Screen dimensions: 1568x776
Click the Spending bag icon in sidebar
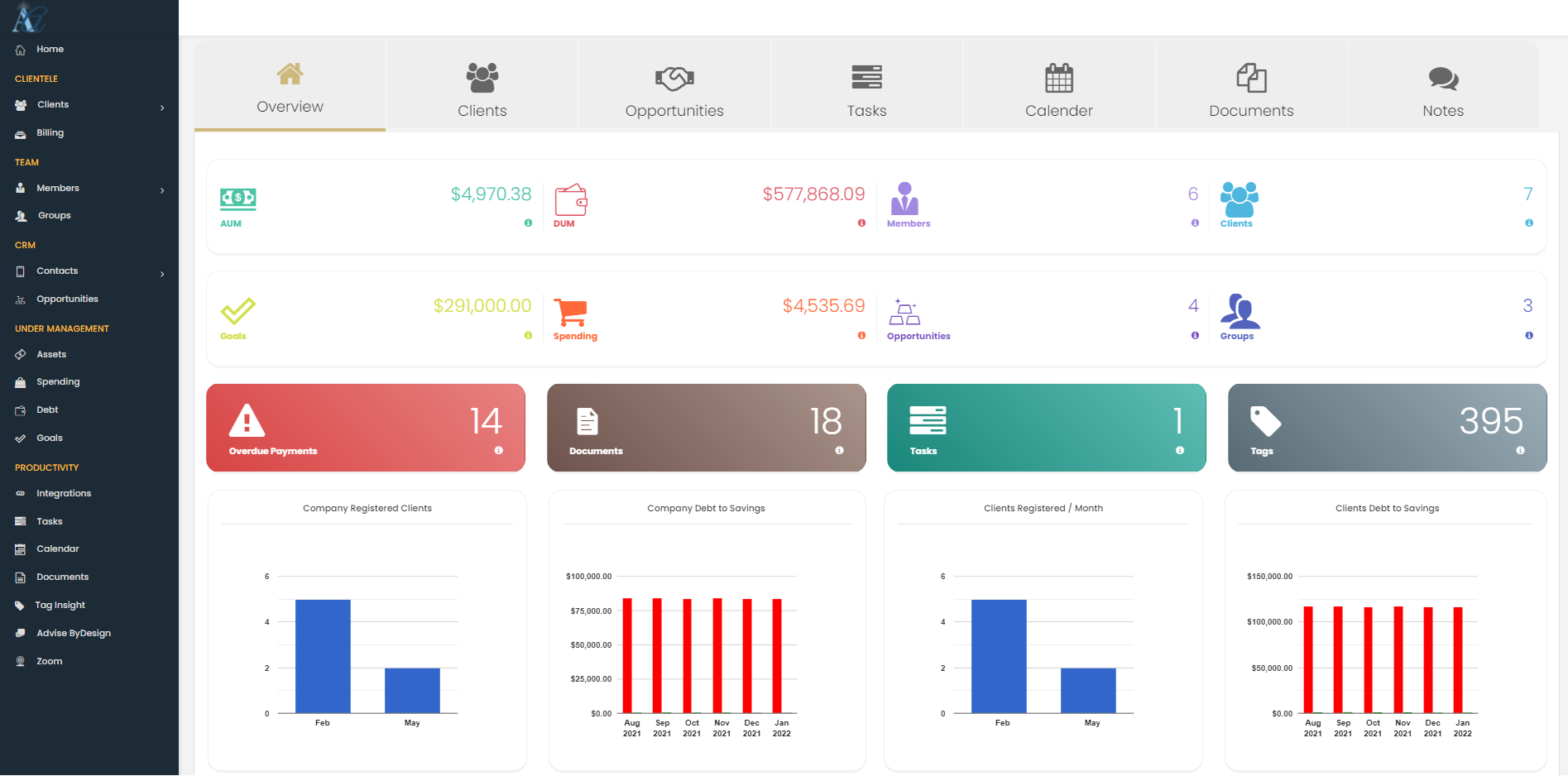[21, 382]
